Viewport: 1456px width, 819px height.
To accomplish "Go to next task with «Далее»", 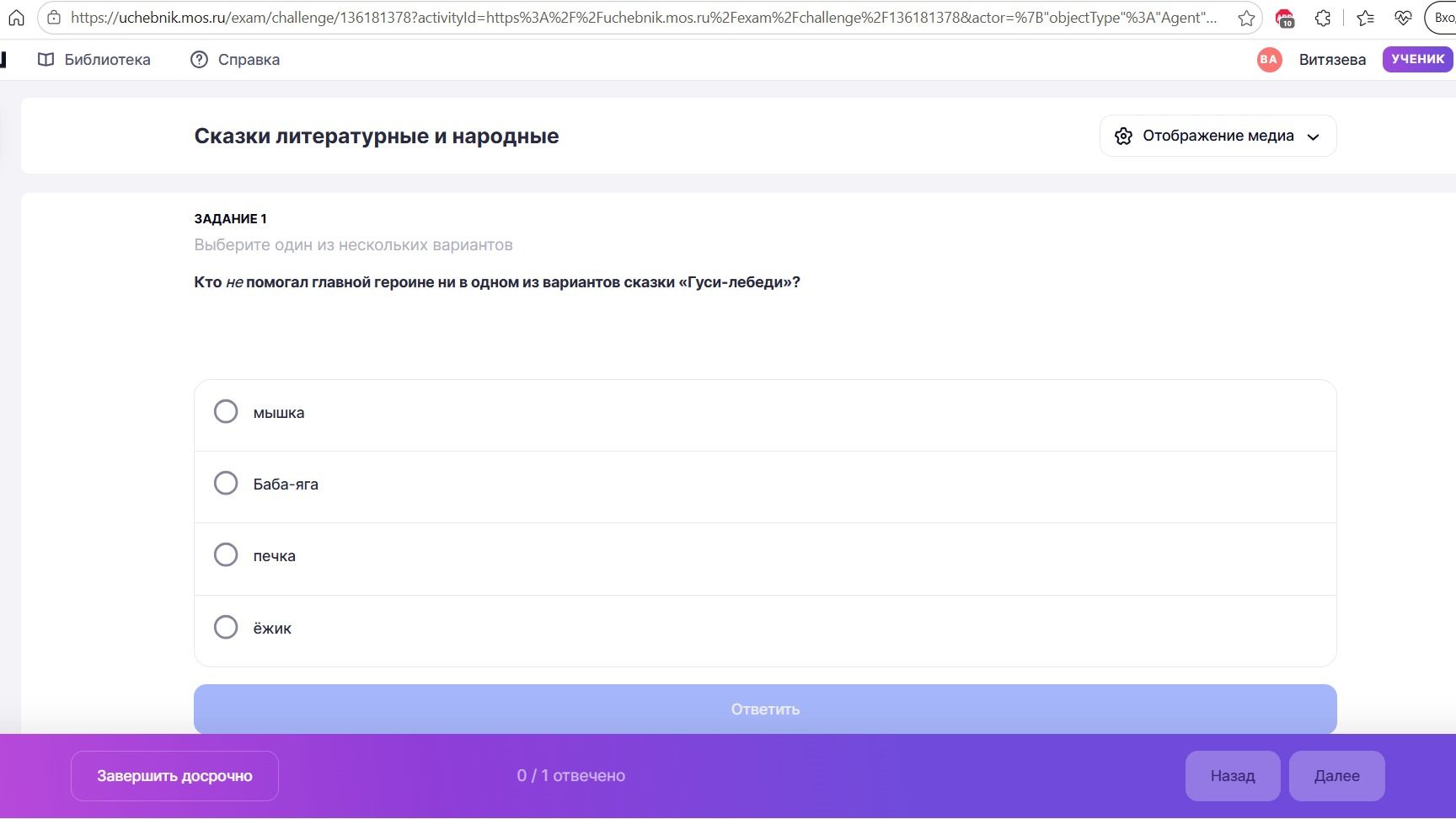I will 1336,776.
